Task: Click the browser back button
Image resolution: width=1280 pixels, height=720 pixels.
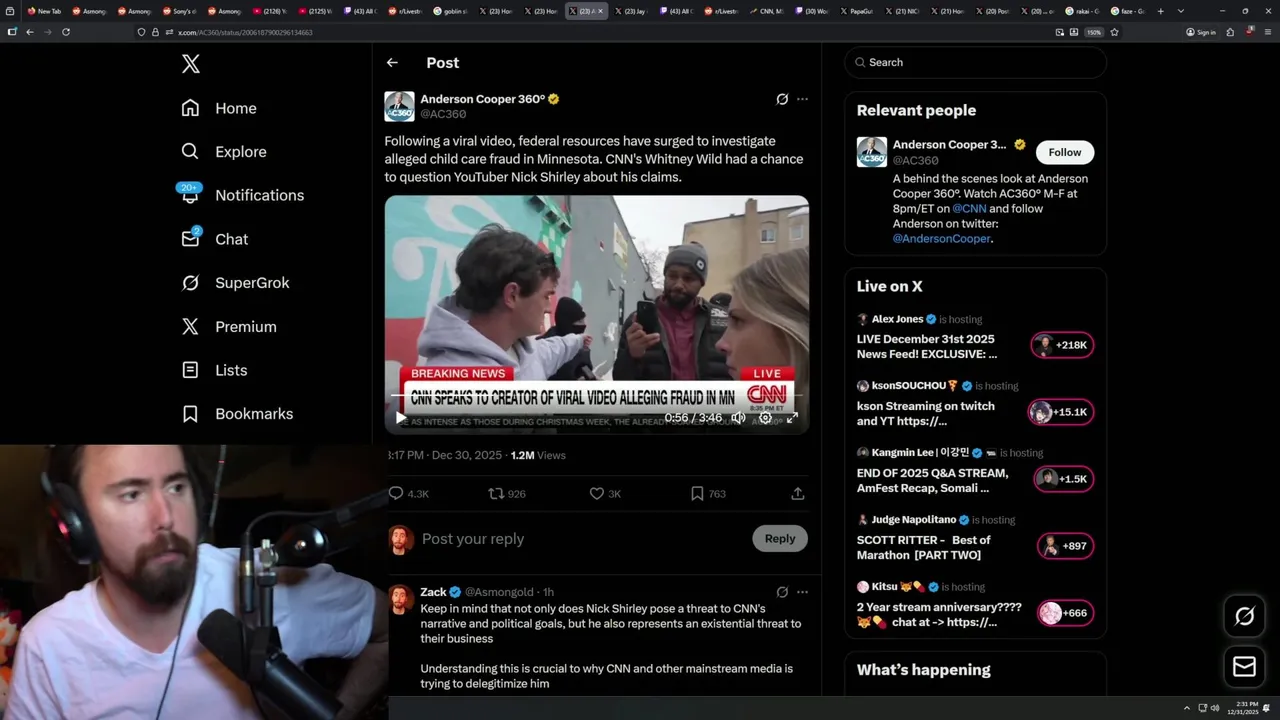Action: pyautogui.click(x=30, y=32)
